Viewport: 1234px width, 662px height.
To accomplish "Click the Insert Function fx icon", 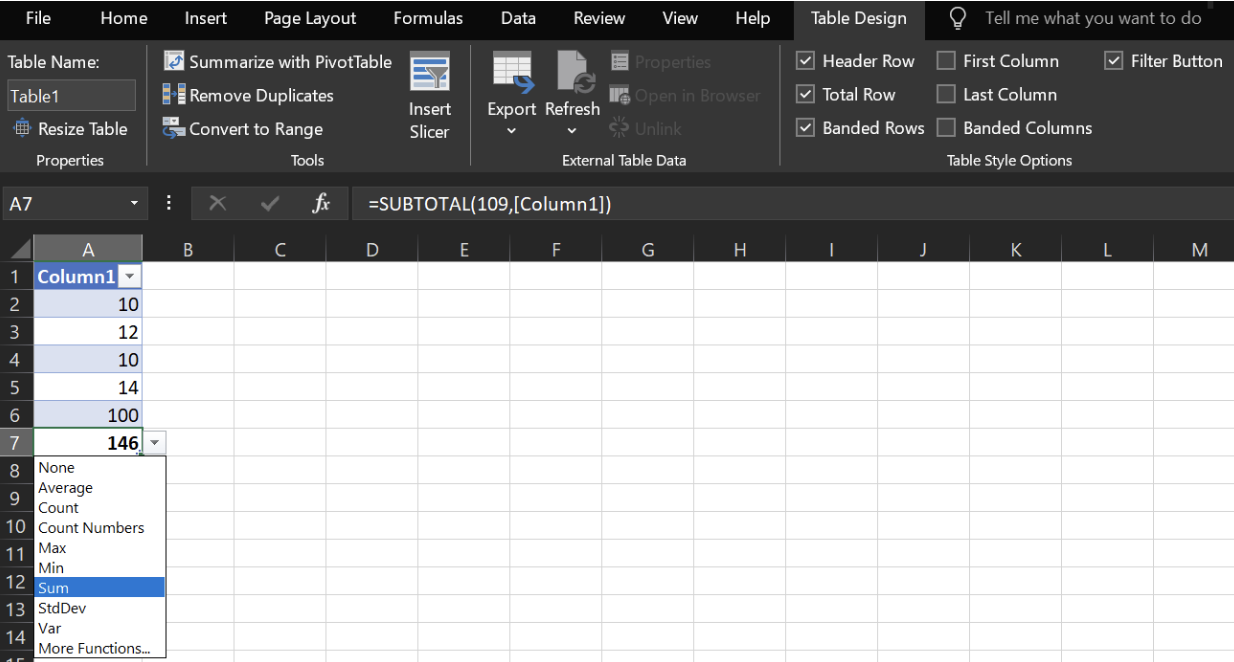I will 321,204.
